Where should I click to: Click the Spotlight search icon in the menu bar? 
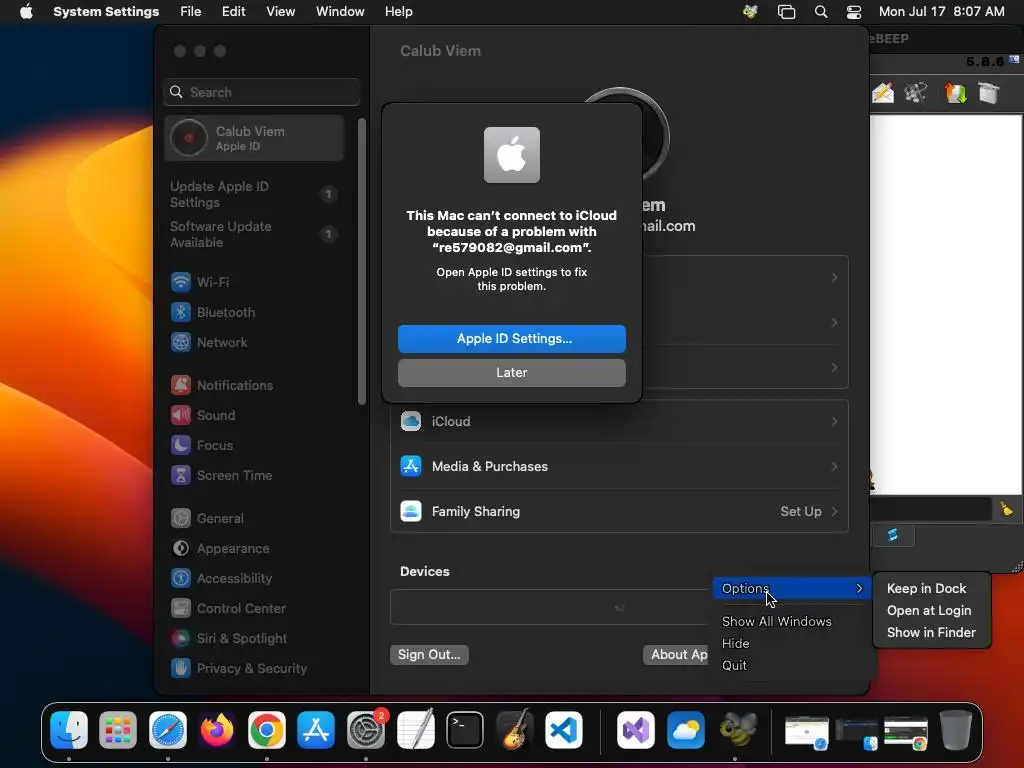pyautogui.click(x=821, y=12)
